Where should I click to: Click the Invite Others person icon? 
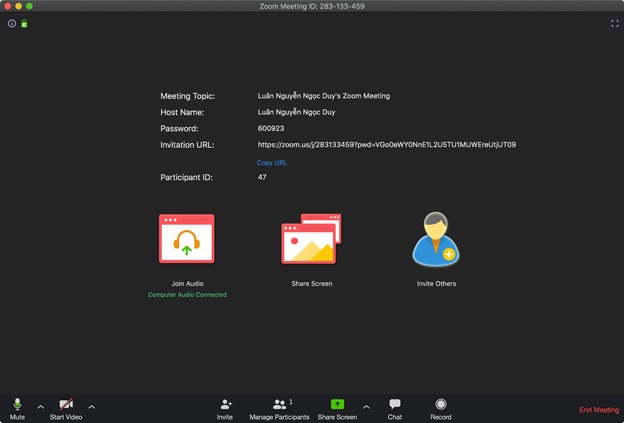coord(436,240)
